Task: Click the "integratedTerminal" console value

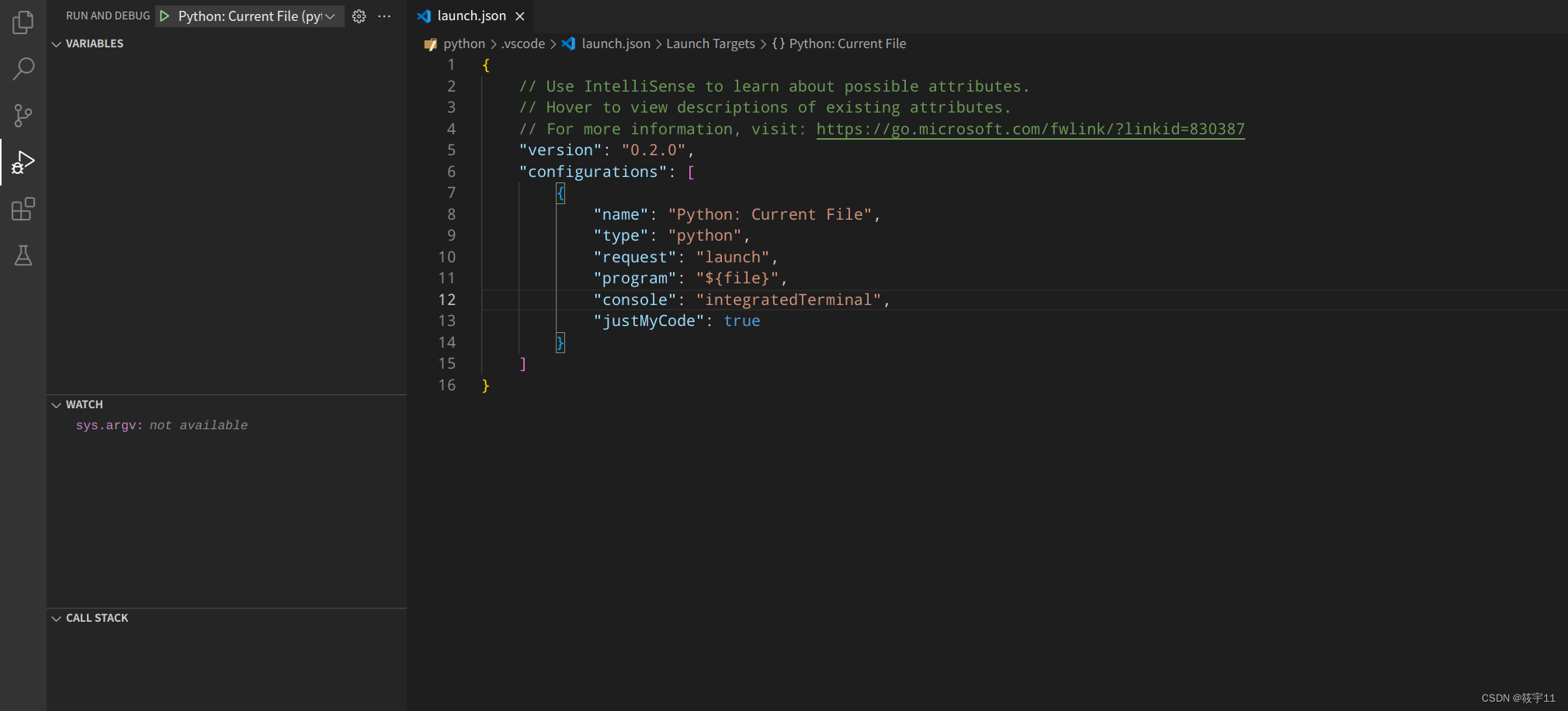Action: tap(789, 300)
